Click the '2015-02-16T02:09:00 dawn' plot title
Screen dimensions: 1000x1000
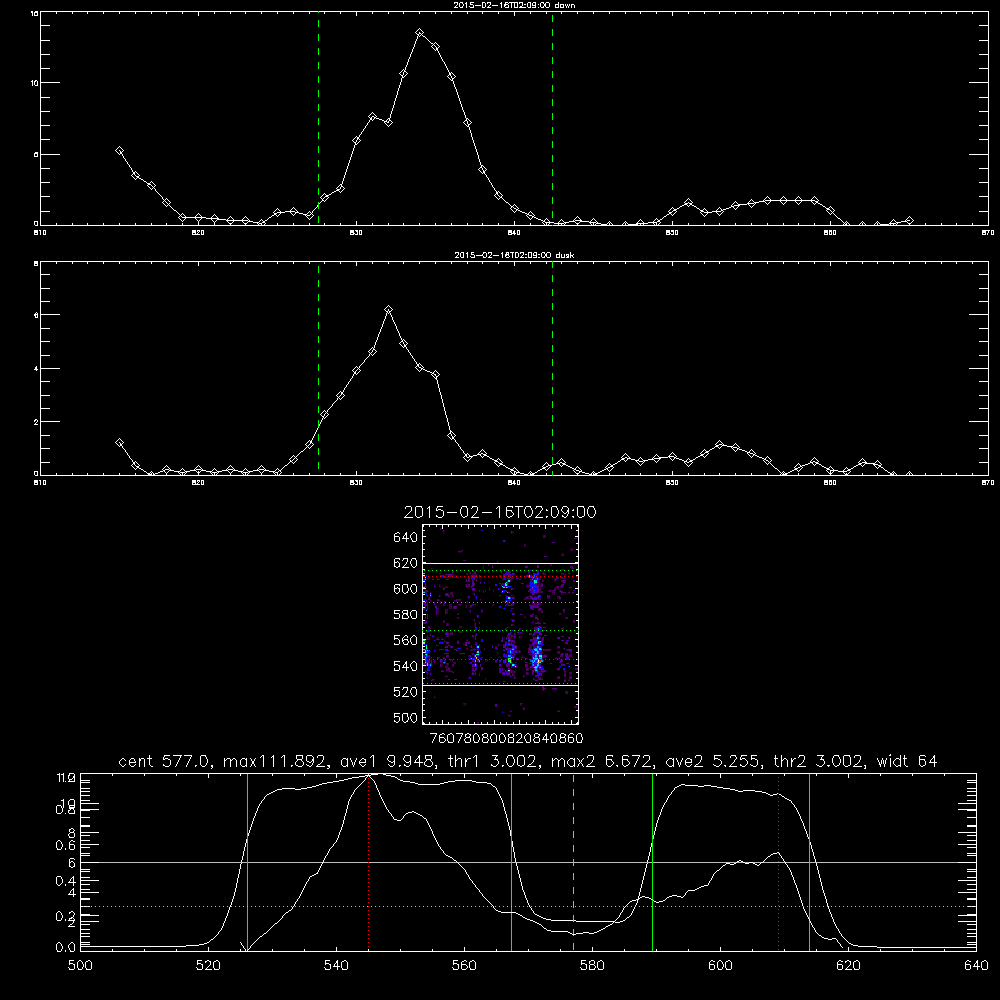[x=513, y=5]
